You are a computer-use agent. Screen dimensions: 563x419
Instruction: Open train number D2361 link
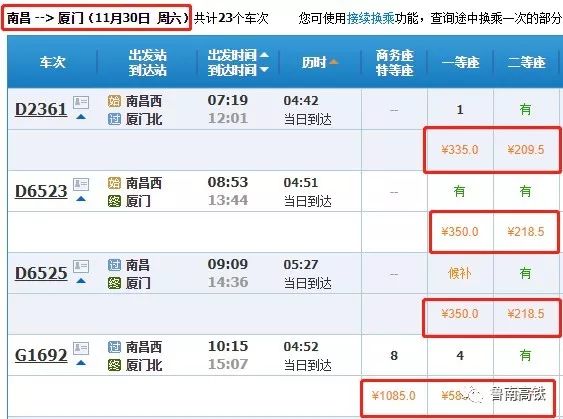coord(41,109)
